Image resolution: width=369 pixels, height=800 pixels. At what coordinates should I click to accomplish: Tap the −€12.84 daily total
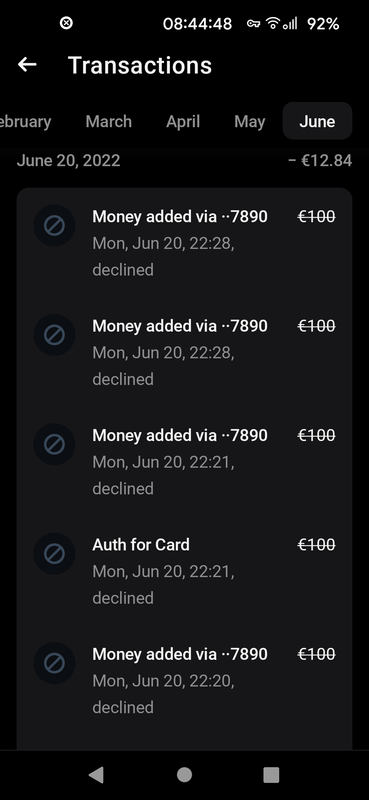coord(320,161)
